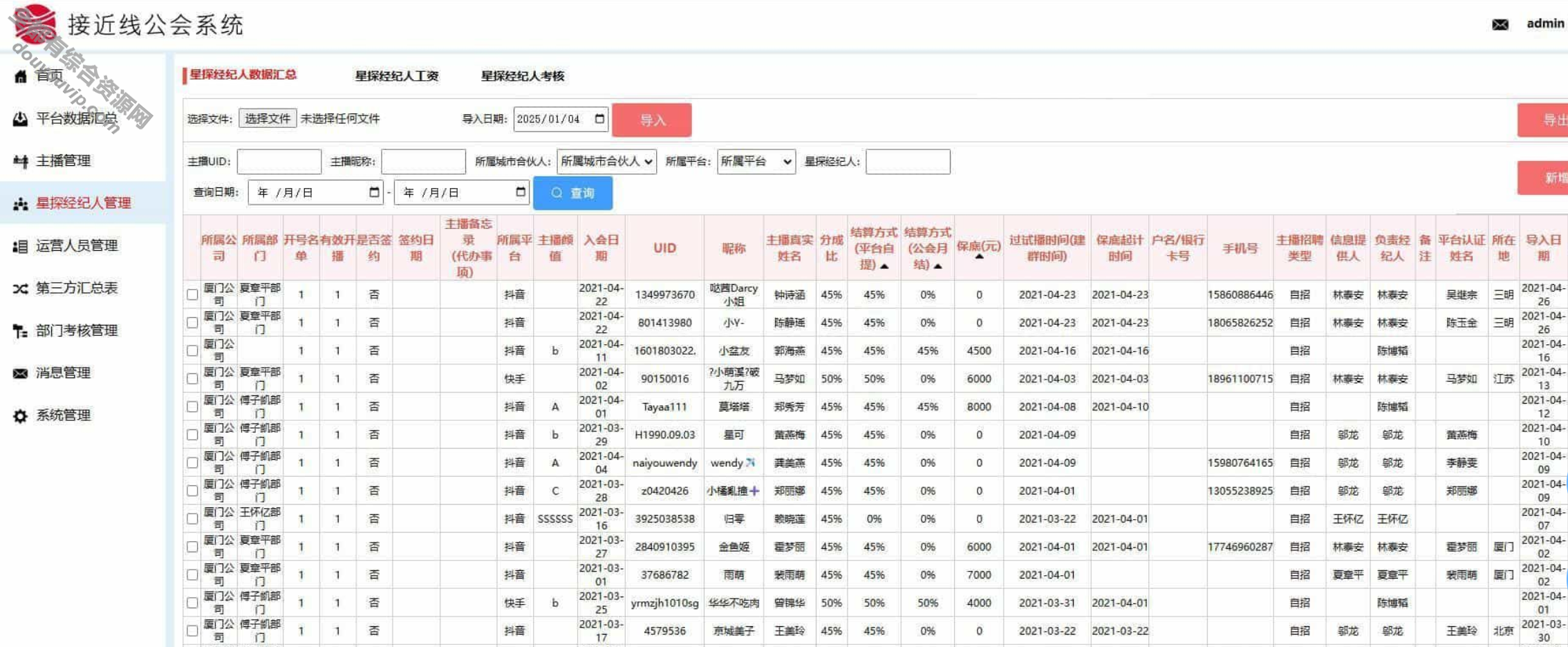Viewport: 1568px width, 647px height.
Task: Expand the 所属平台 dropdown
Action: [x=756, y=162]
